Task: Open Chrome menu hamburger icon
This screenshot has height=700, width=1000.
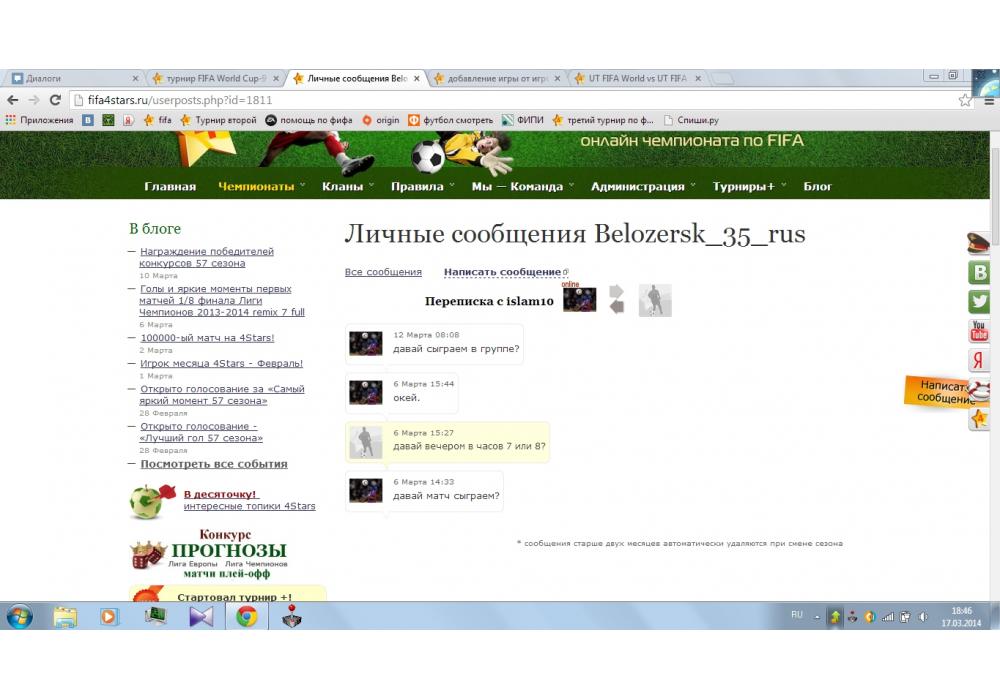Action: pos(989,101)
